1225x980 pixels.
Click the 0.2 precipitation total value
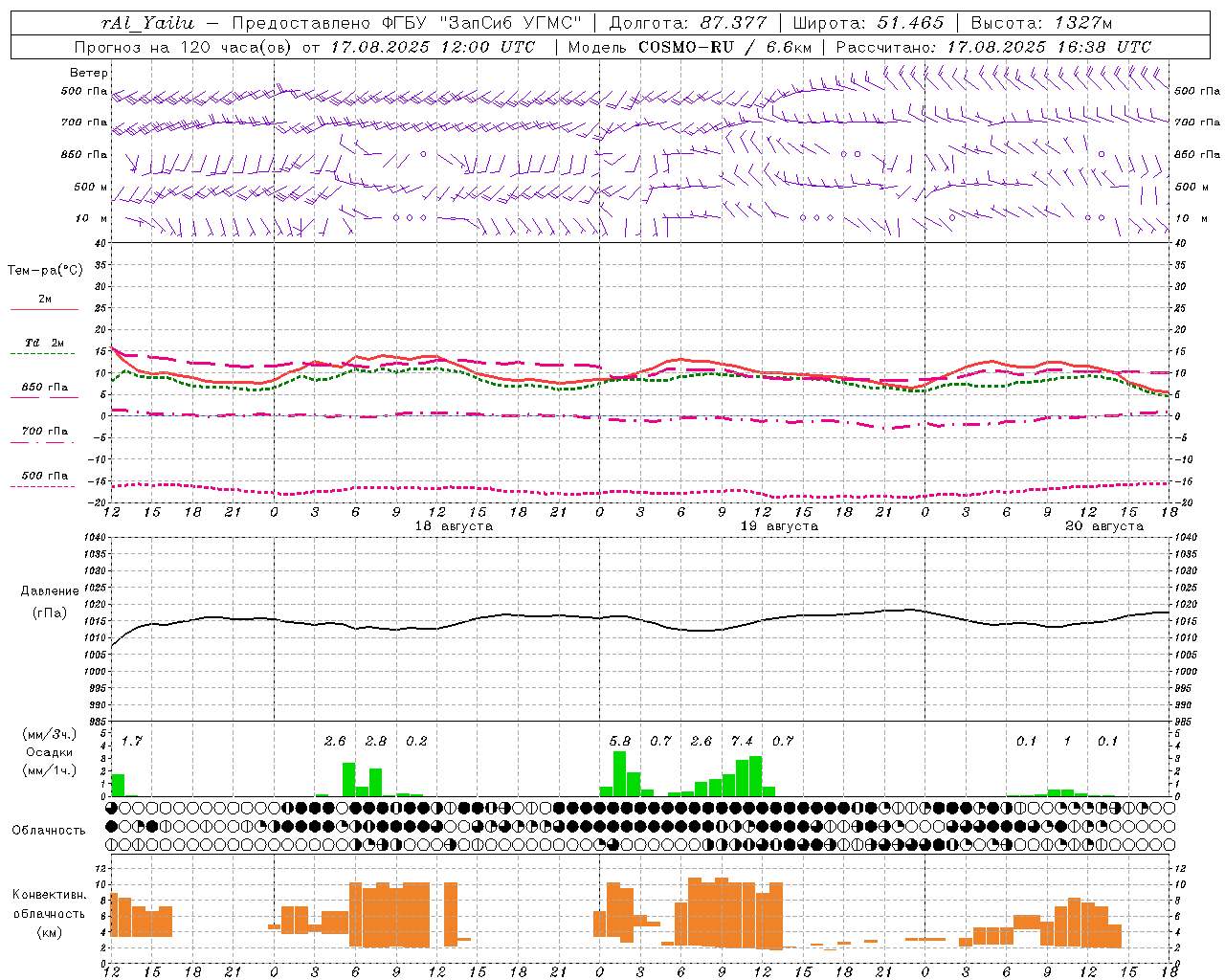click(416, 741)
